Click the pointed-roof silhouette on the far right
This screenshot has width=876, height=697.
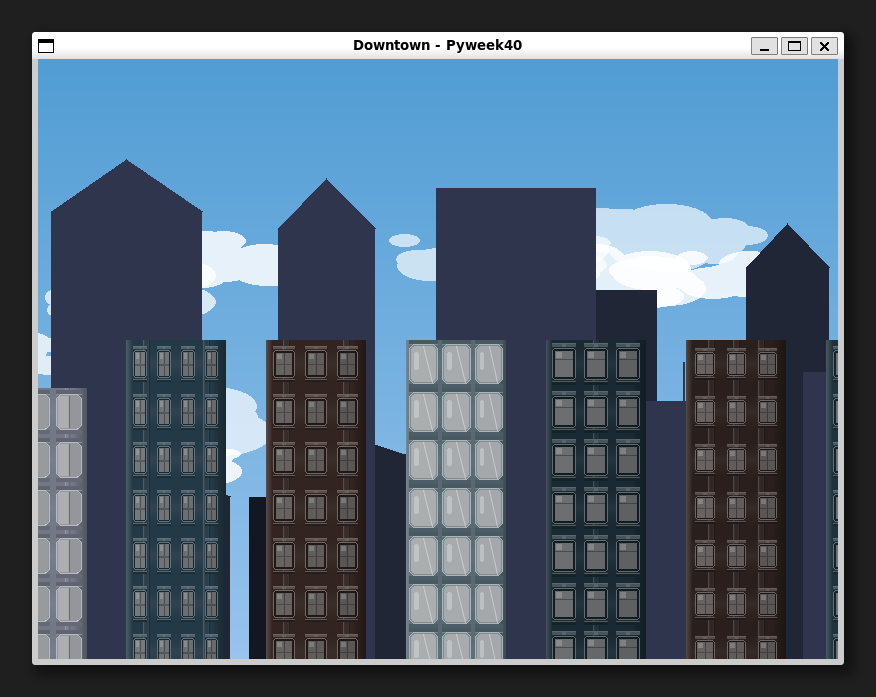tap(787, 290)
